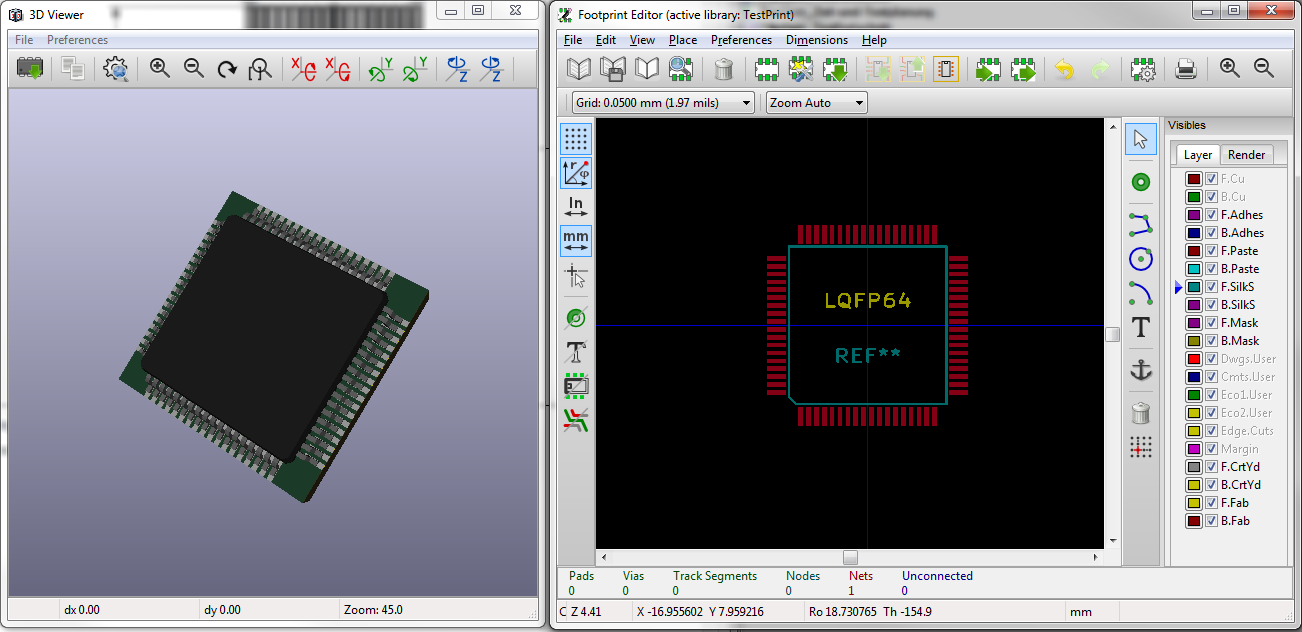Image resolution: width=1302 pixels, height=632 pixels.
Task: Open the 3D Viewer settings gear
Action: click(x=117, y=69)
